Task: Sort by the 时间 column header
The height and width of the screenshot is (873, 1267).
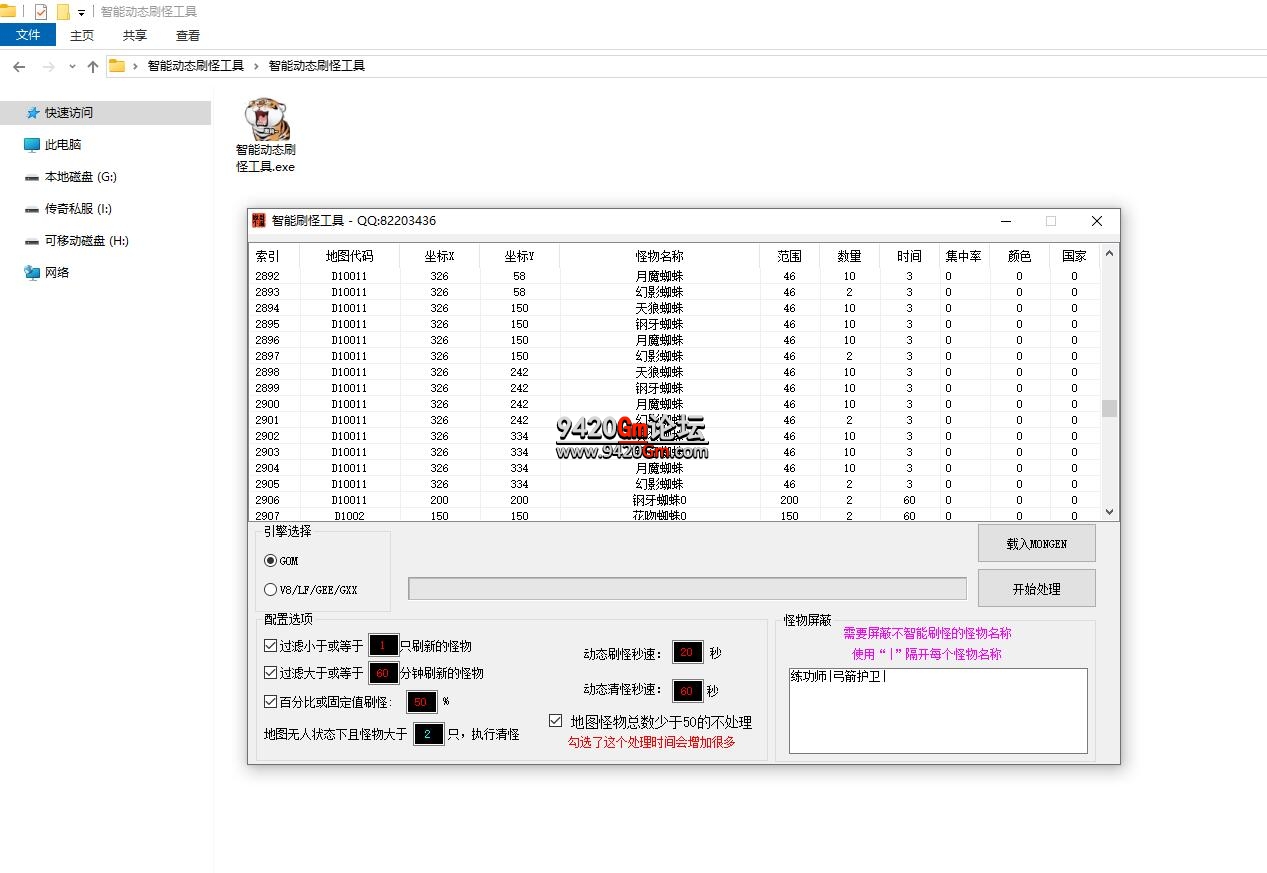Action: coord(909,257)
